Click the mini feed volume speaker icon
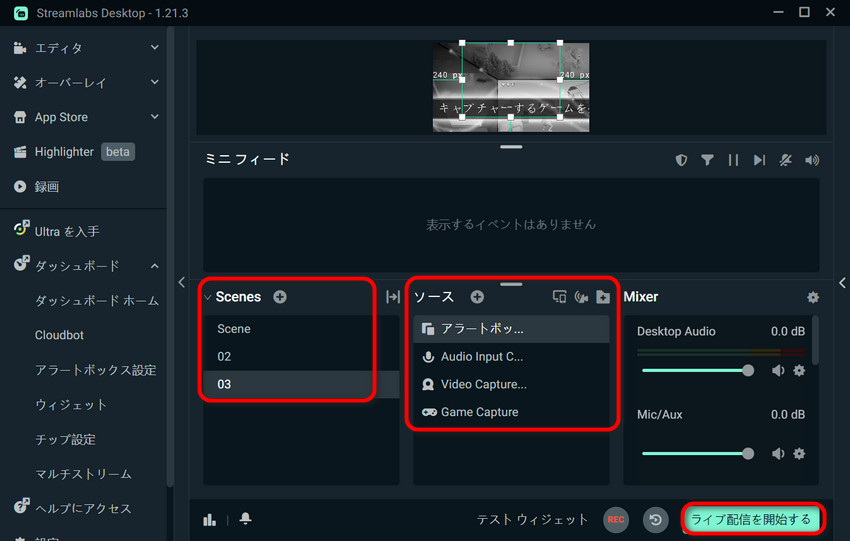Viewport: 850px width, 541px height. coord(812,160)
